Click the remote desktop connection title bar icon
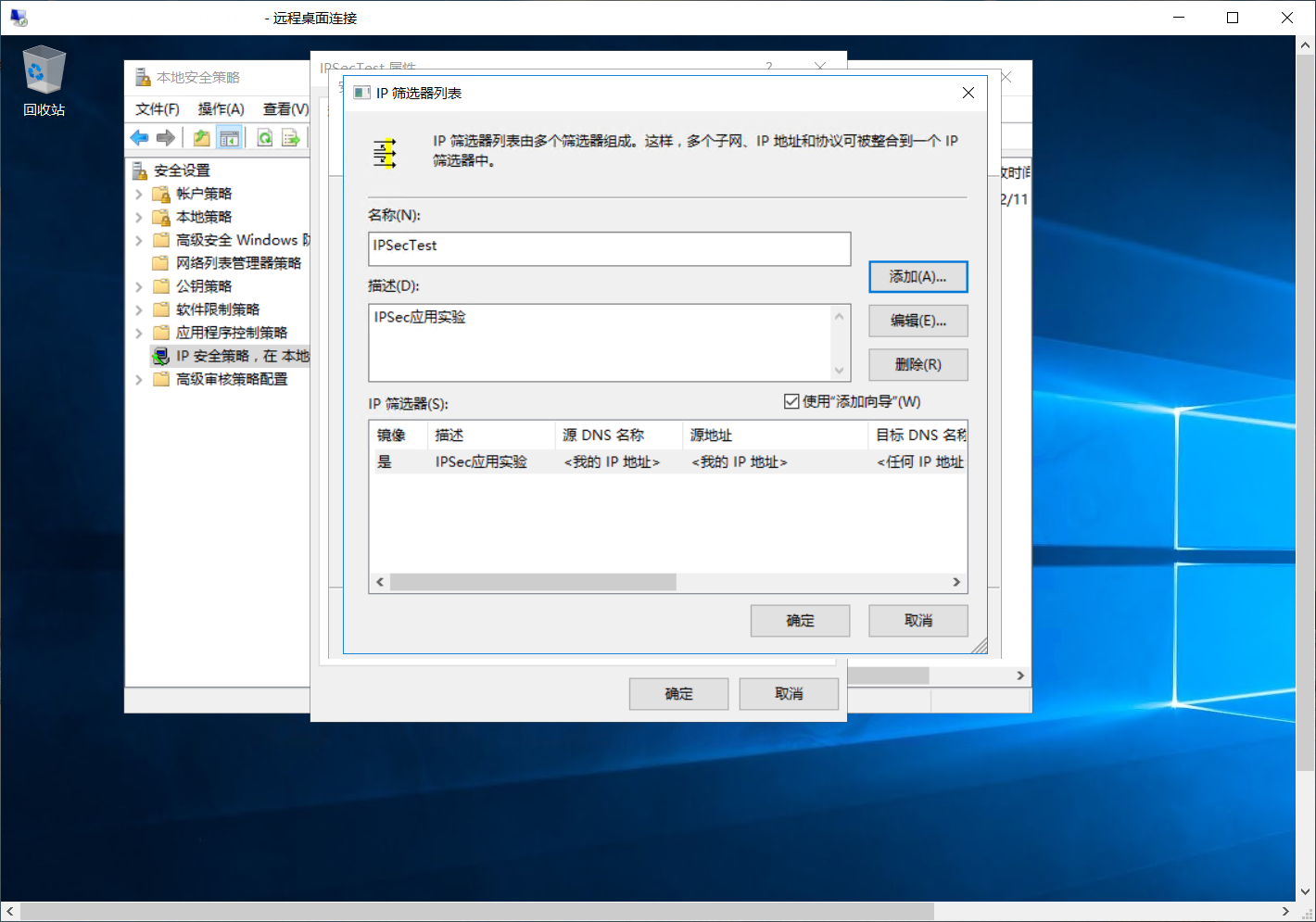This screenshot has height=922, width=1316. coord(19,18)
